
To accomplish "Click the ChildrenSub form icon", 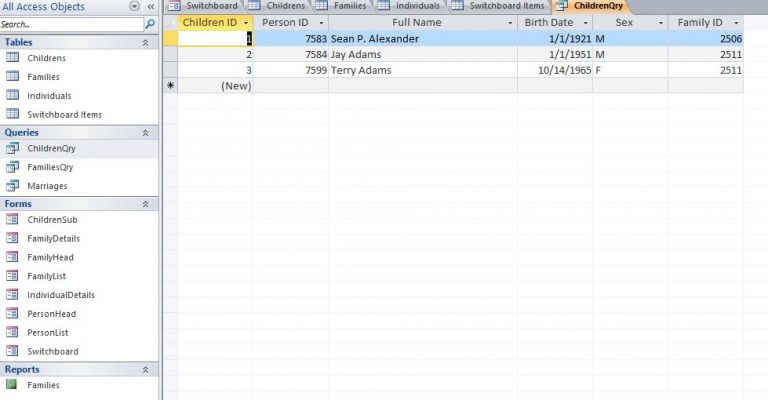I will [12, 219].
